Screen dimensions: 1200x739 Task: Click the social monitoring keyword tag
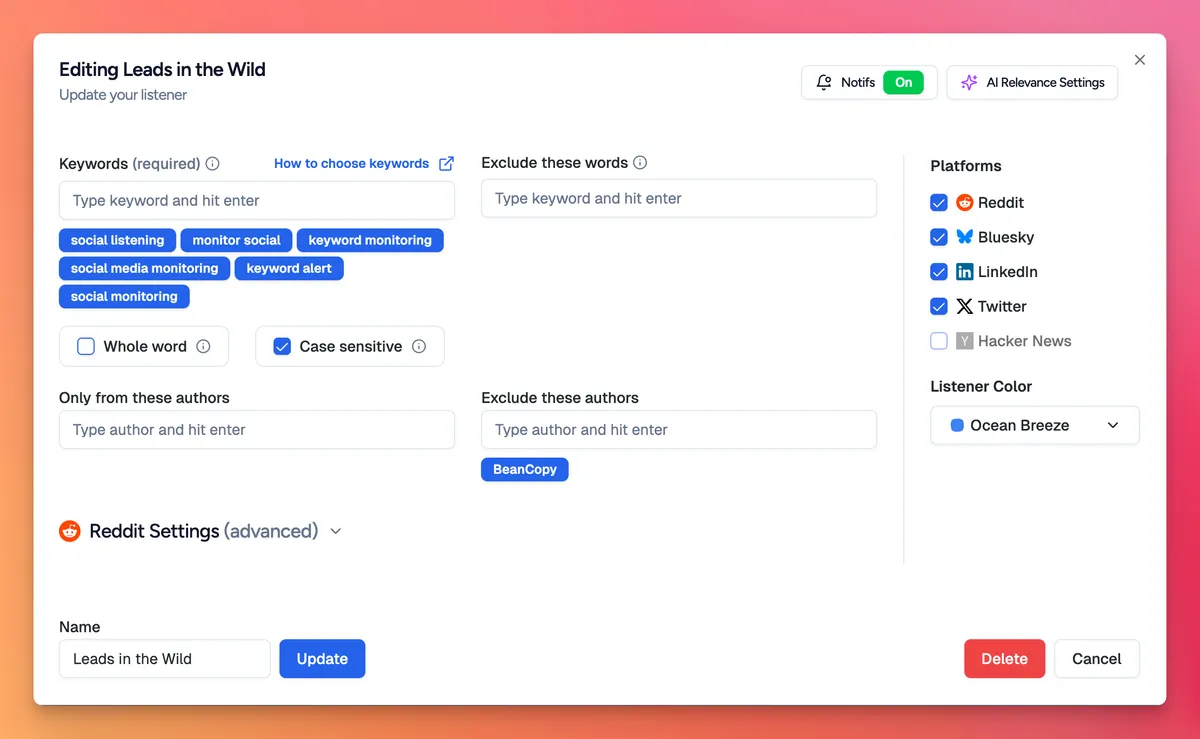[124, 296]
